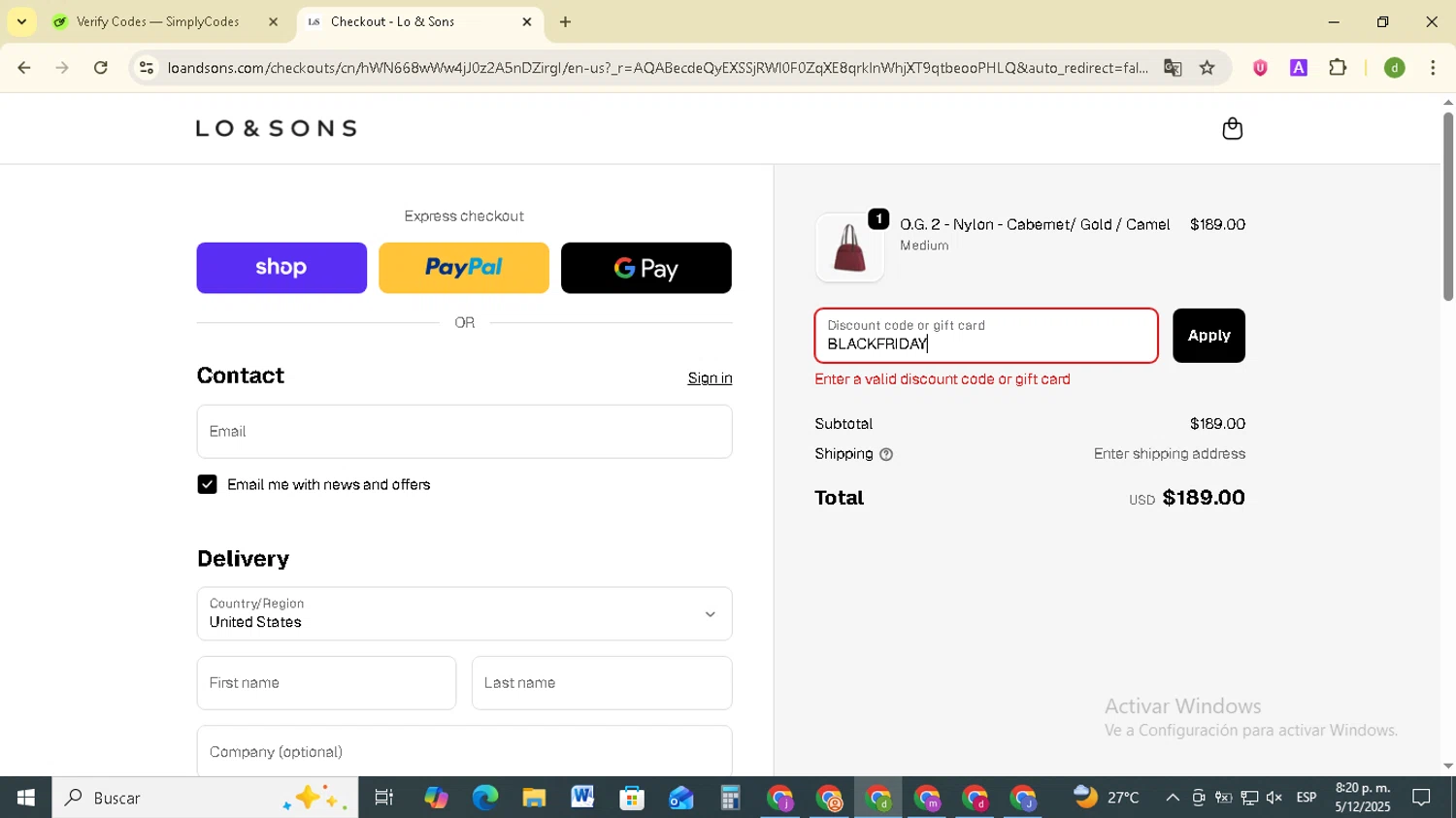Viewport: 1456px width, 818px height.
Task: Click the shipping info question mark icon
Action: pos(885,454)
